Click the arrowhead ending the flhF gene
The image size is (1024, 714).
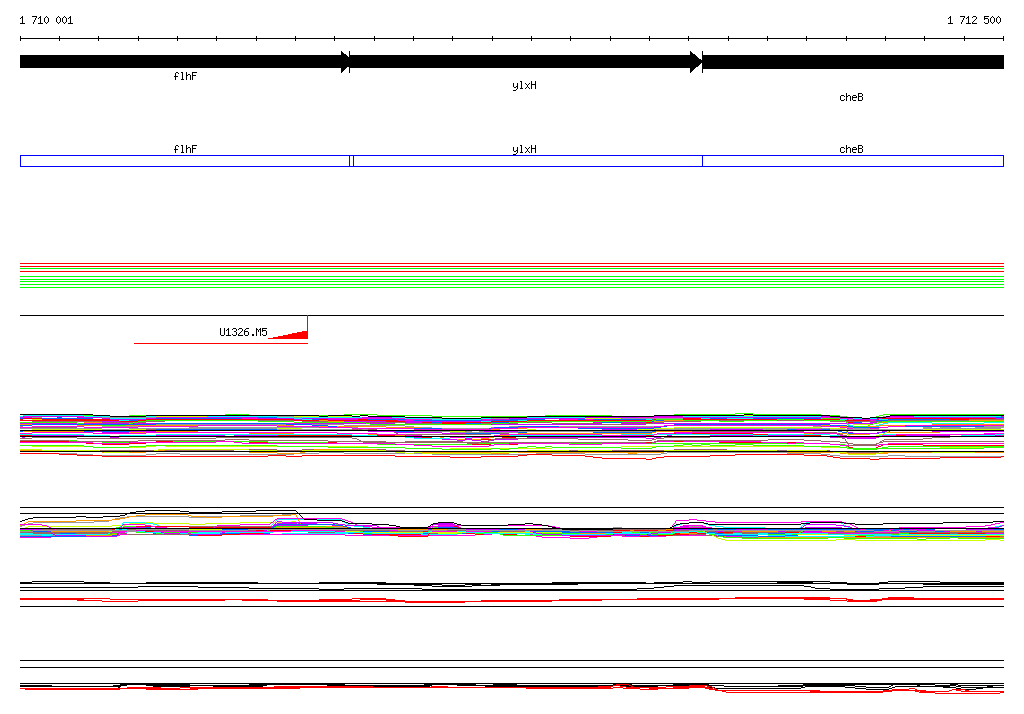(x=345, y=62)
